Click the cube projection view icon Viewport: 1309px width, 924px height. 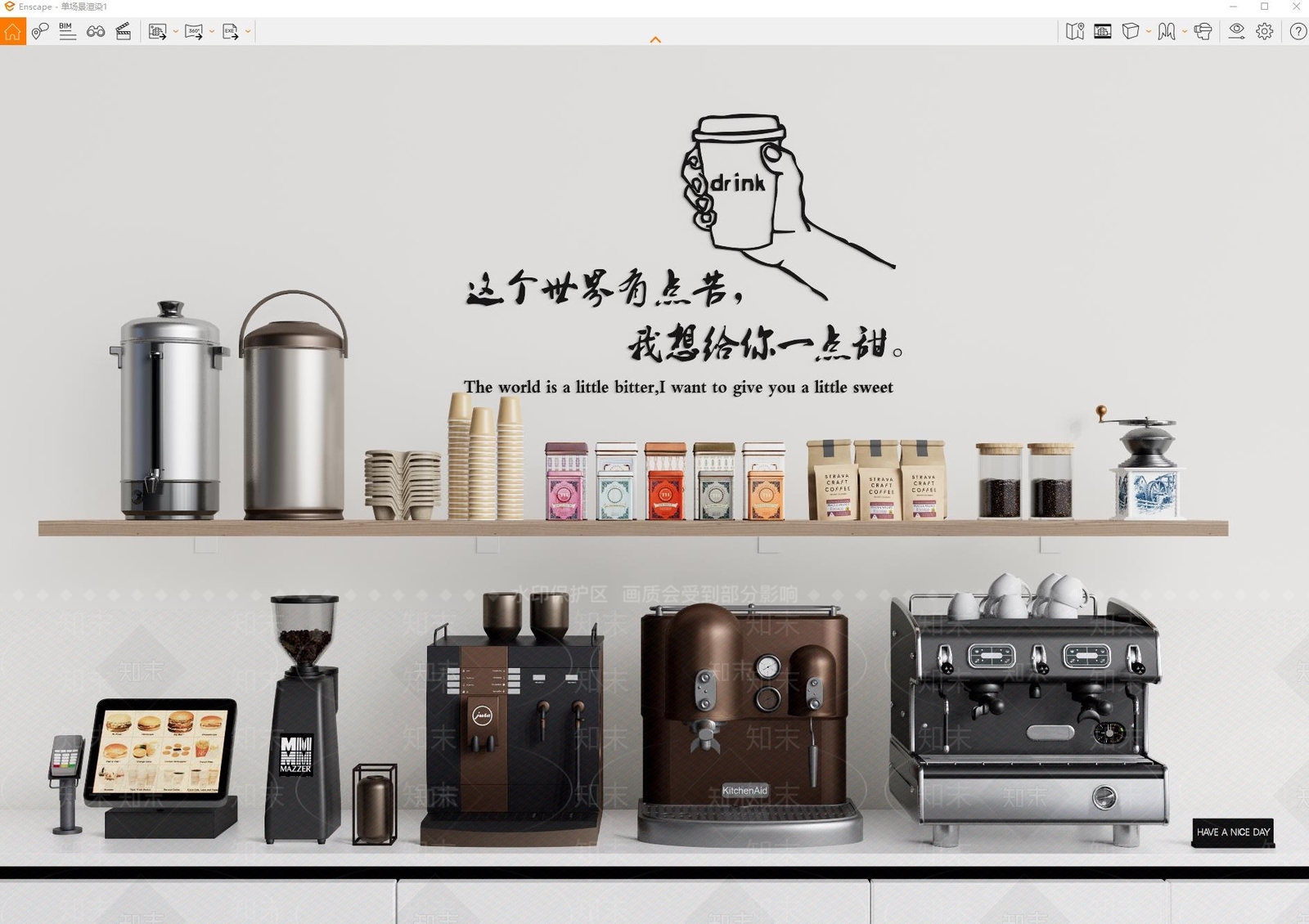pyautogui.click(x=1131, y=31)
